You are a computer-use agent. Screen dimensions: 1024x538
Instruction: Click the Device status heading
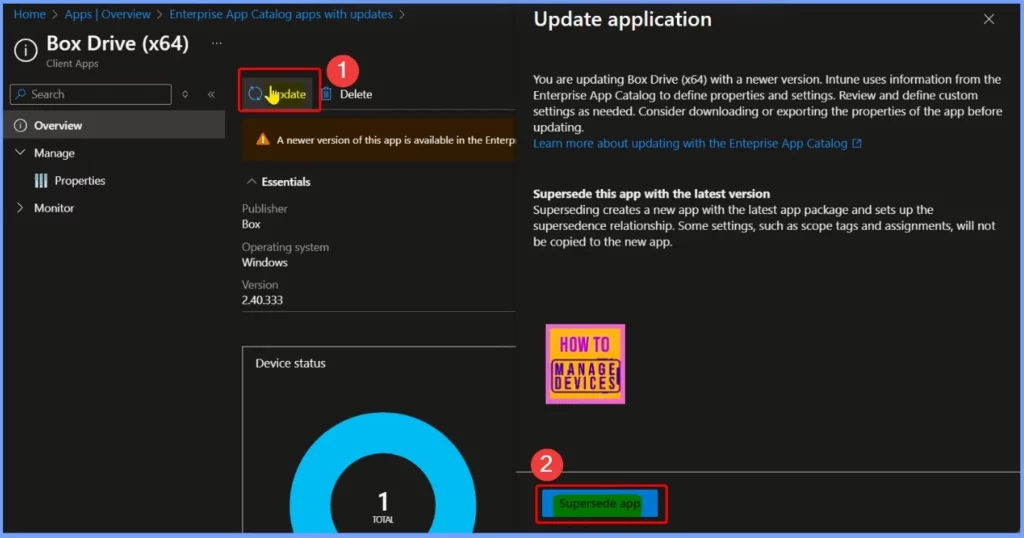tap(290, 363)
